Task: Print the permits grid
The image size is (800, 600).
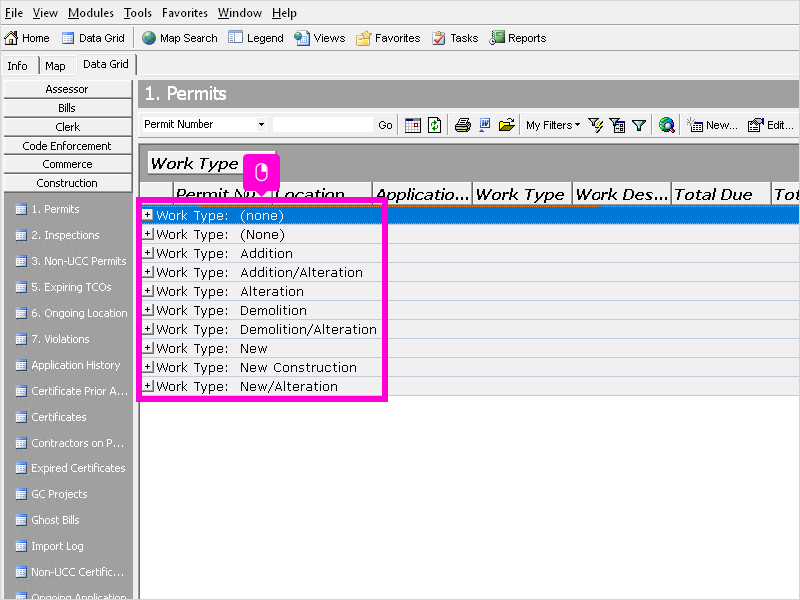Action: point(463,125)
